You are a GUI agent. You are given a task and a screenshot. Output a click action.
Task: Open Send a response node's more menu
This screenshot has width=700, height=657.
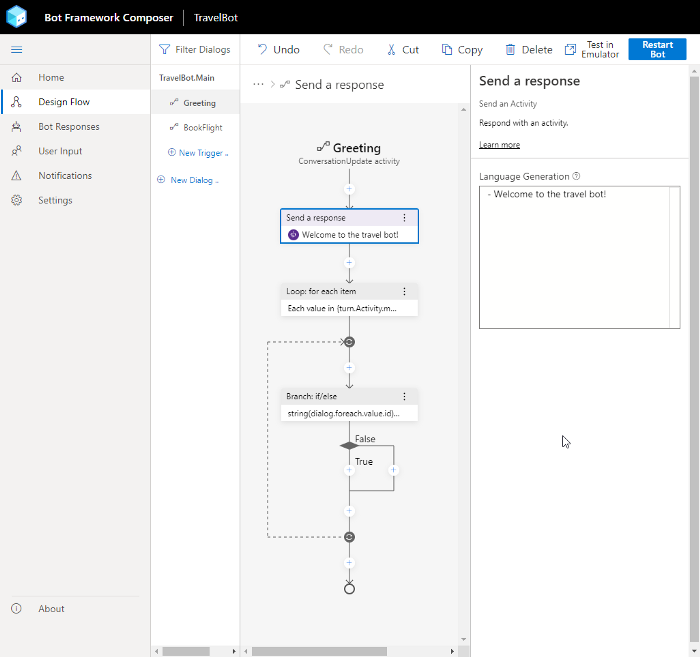coord(404,218)
